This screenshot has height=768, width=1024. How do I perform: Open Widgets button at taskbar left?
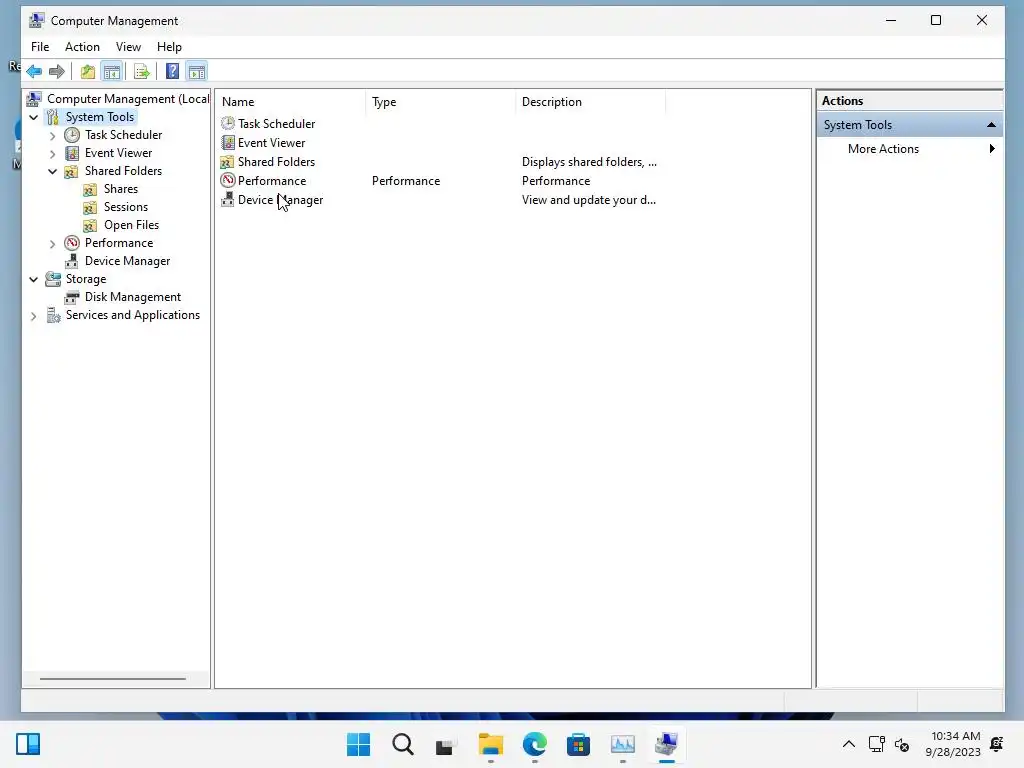click(x=28, y=744)
